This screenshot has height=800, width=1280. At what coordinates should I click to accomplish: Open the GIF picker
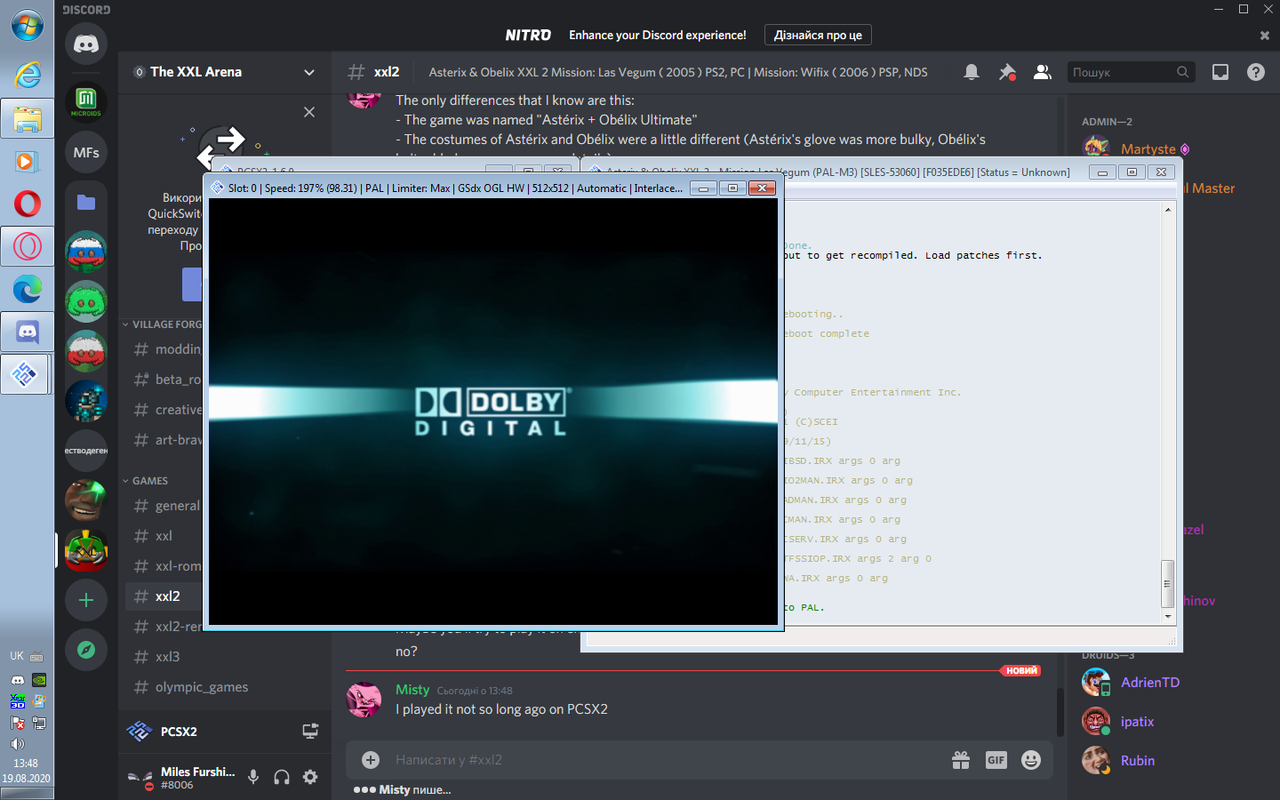coord(996,760)
